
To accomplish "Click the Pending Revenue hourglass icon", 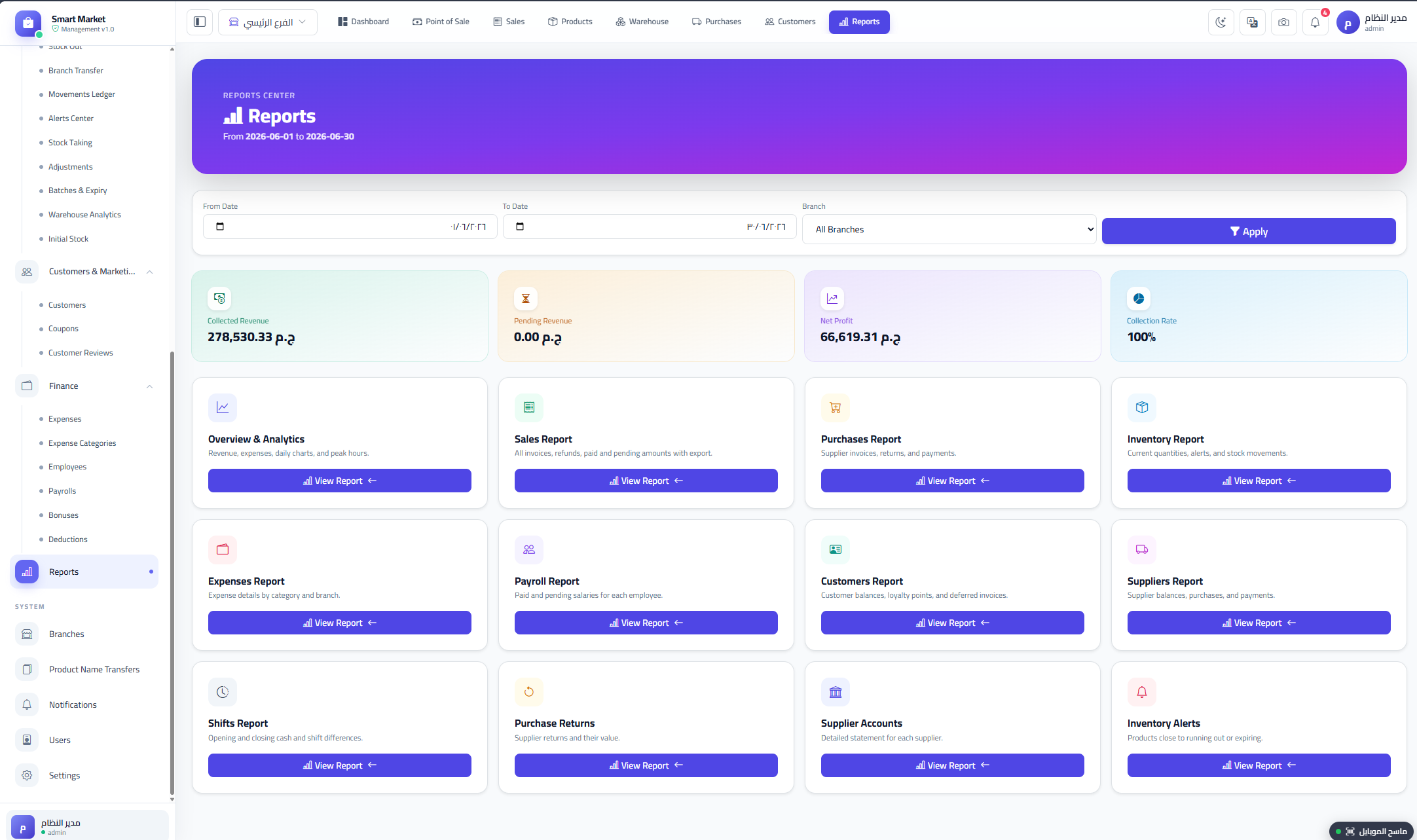I will click(x=526, y=299).
